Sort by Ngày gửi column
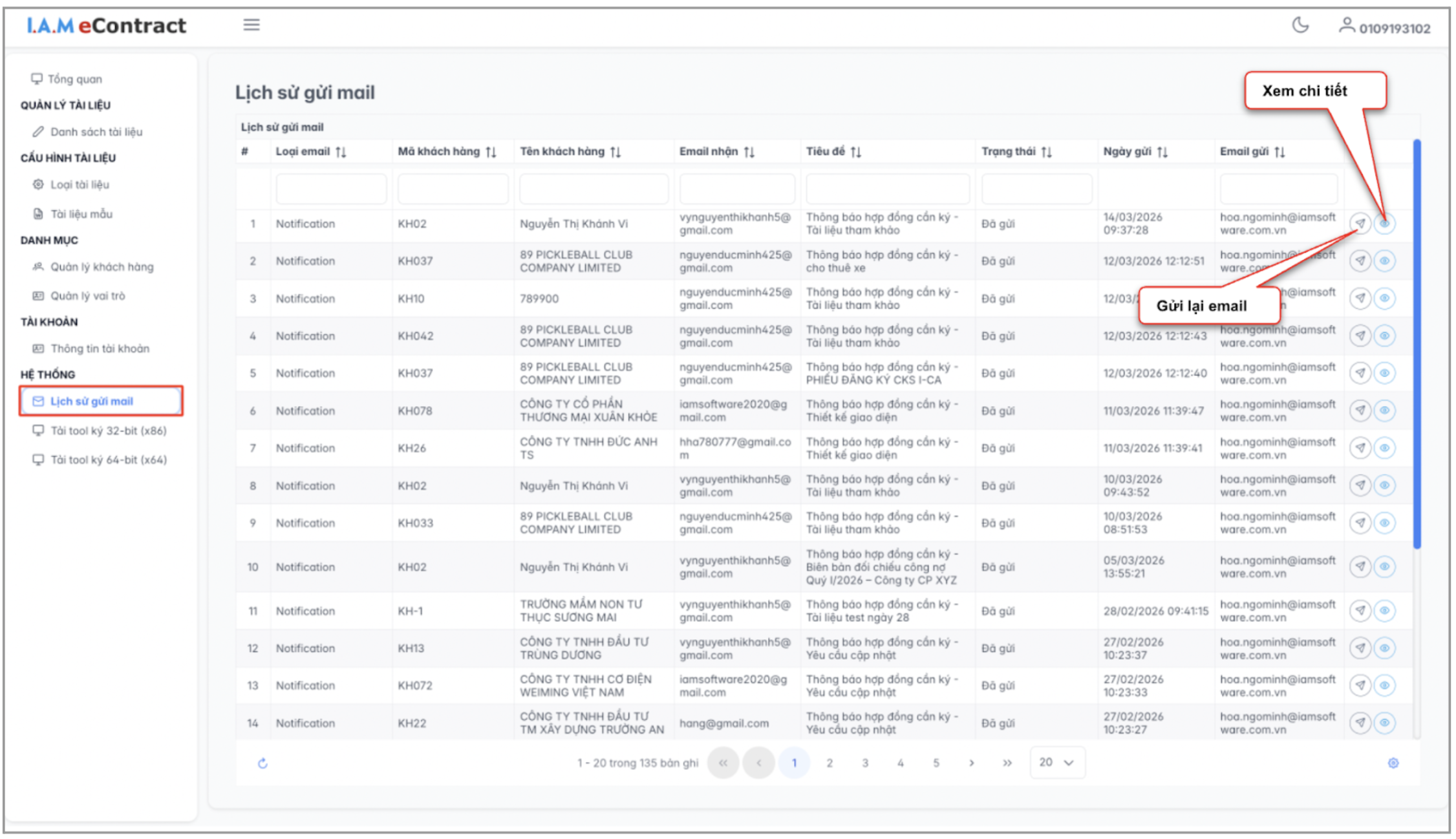 (x=1162, y=152)
